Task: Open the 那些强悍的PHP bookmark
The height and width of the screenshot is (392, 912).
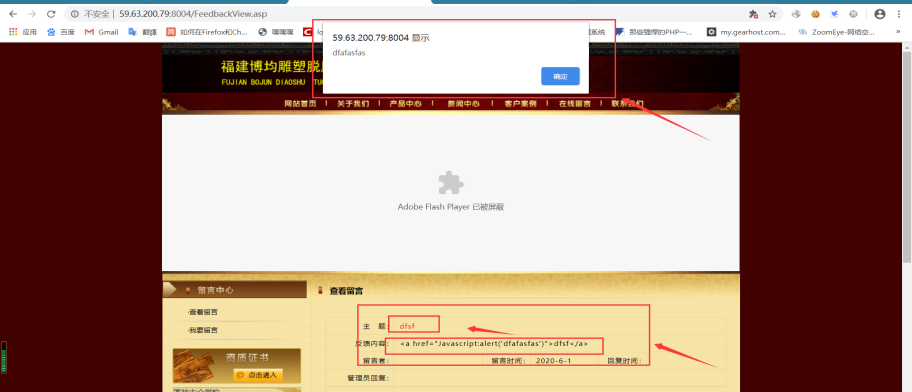Action: point(655,32)
